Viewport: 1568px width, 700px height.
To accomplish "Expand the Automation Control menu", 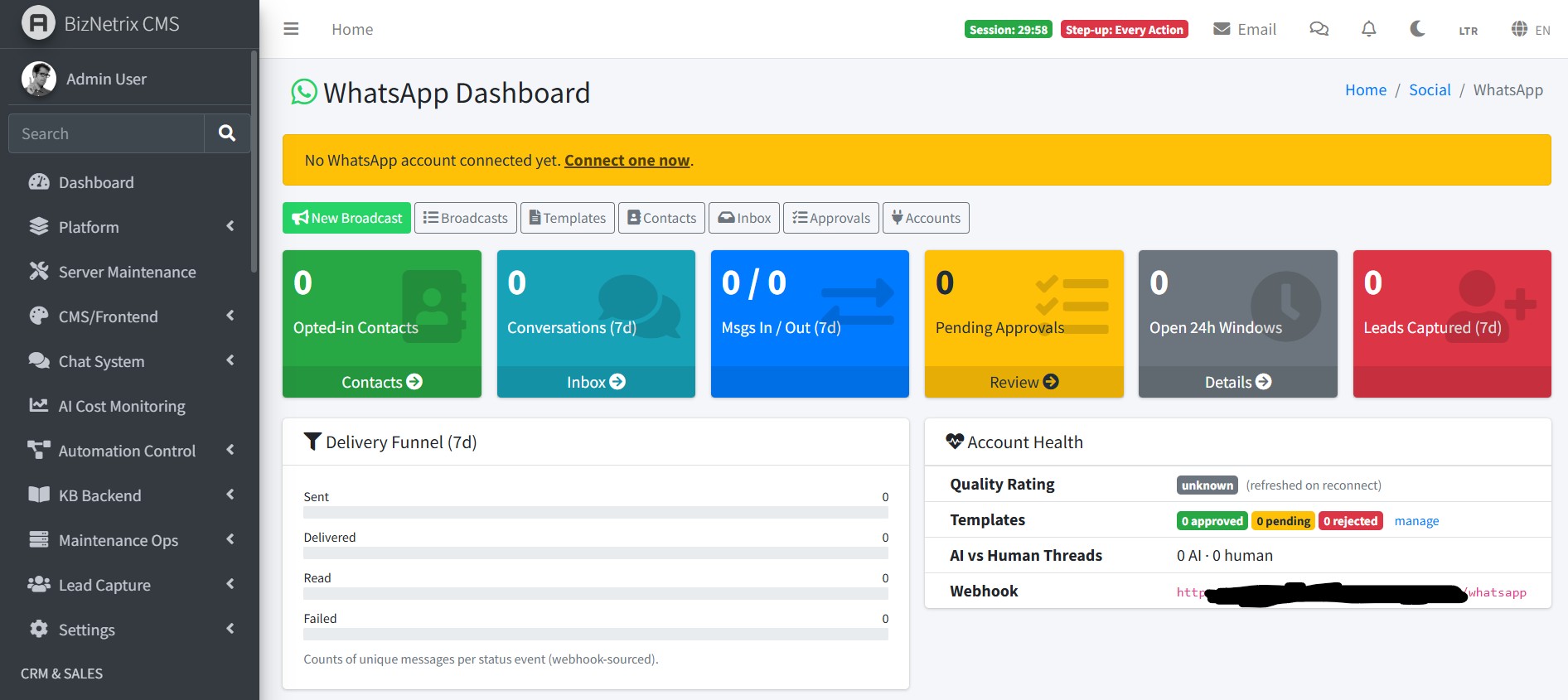I will 129,451.
